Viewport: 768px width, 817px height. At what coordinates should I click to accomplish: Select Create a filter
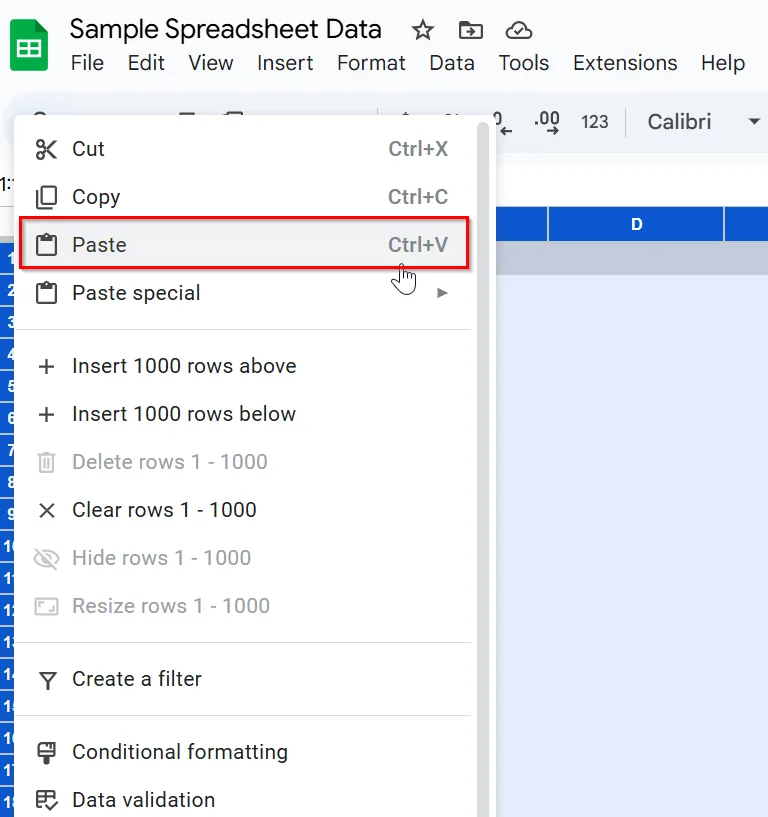pyautogui.click(x=243, y=679)
